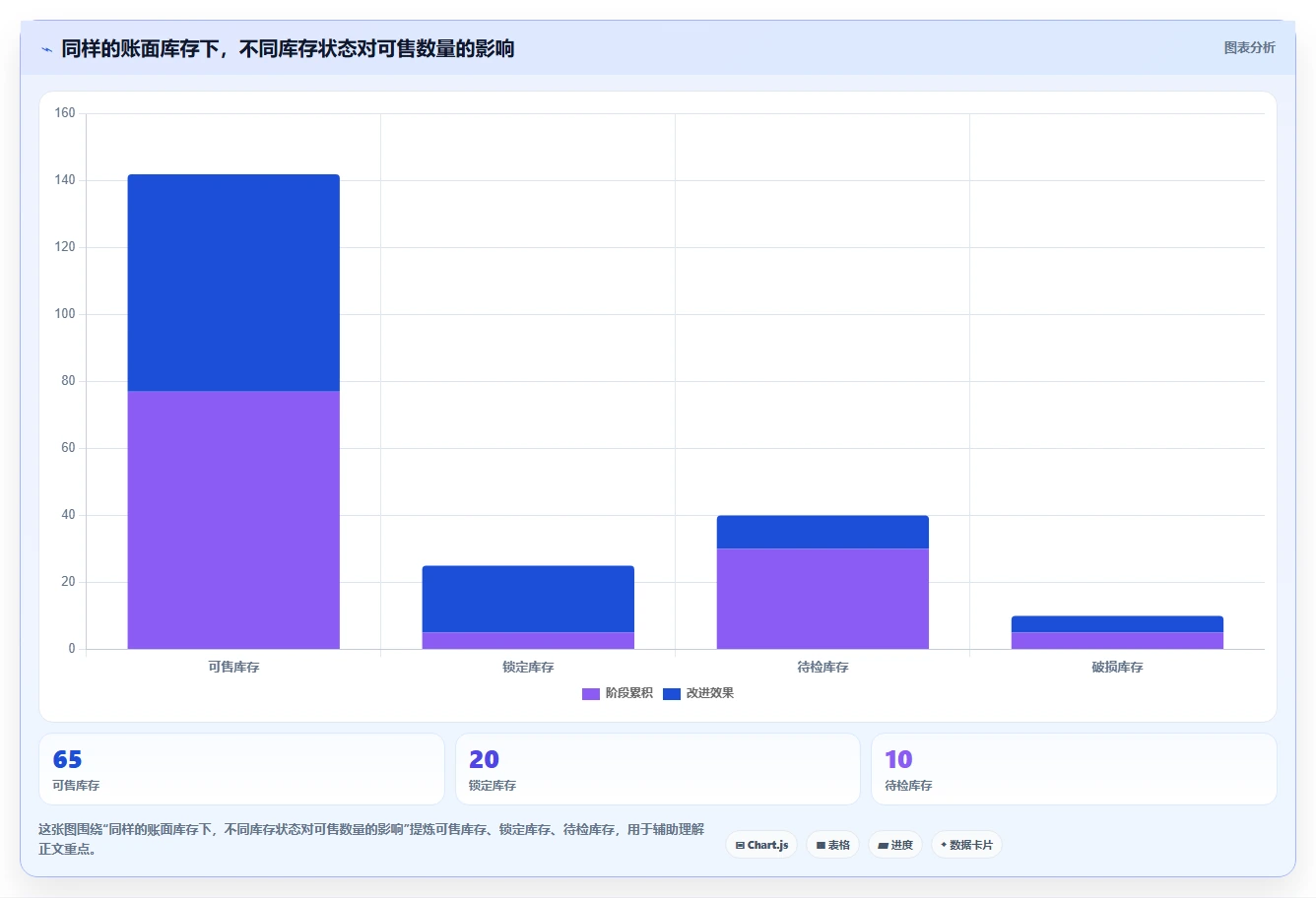
Task: Select the purple segment of the 破损库存 bar
Action: tap(1117, 640)
